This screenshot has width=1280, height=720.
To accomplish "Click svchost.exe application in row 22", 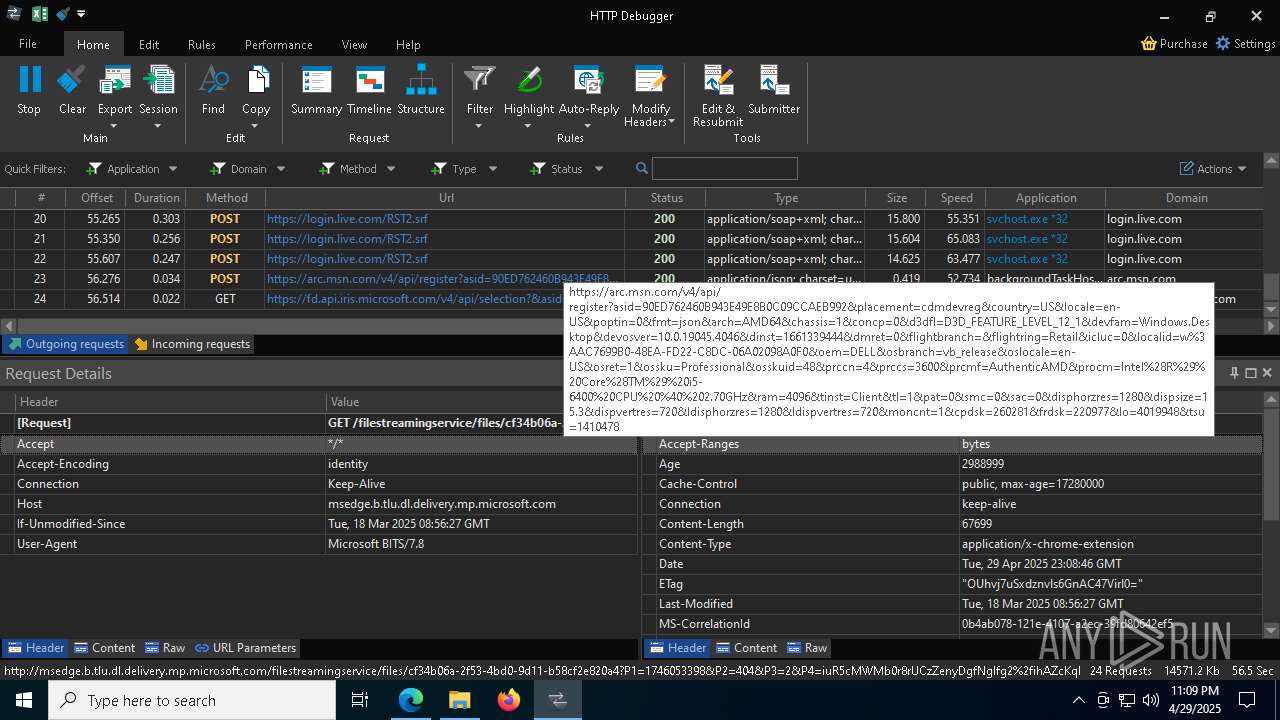I will pos(1027,259).
